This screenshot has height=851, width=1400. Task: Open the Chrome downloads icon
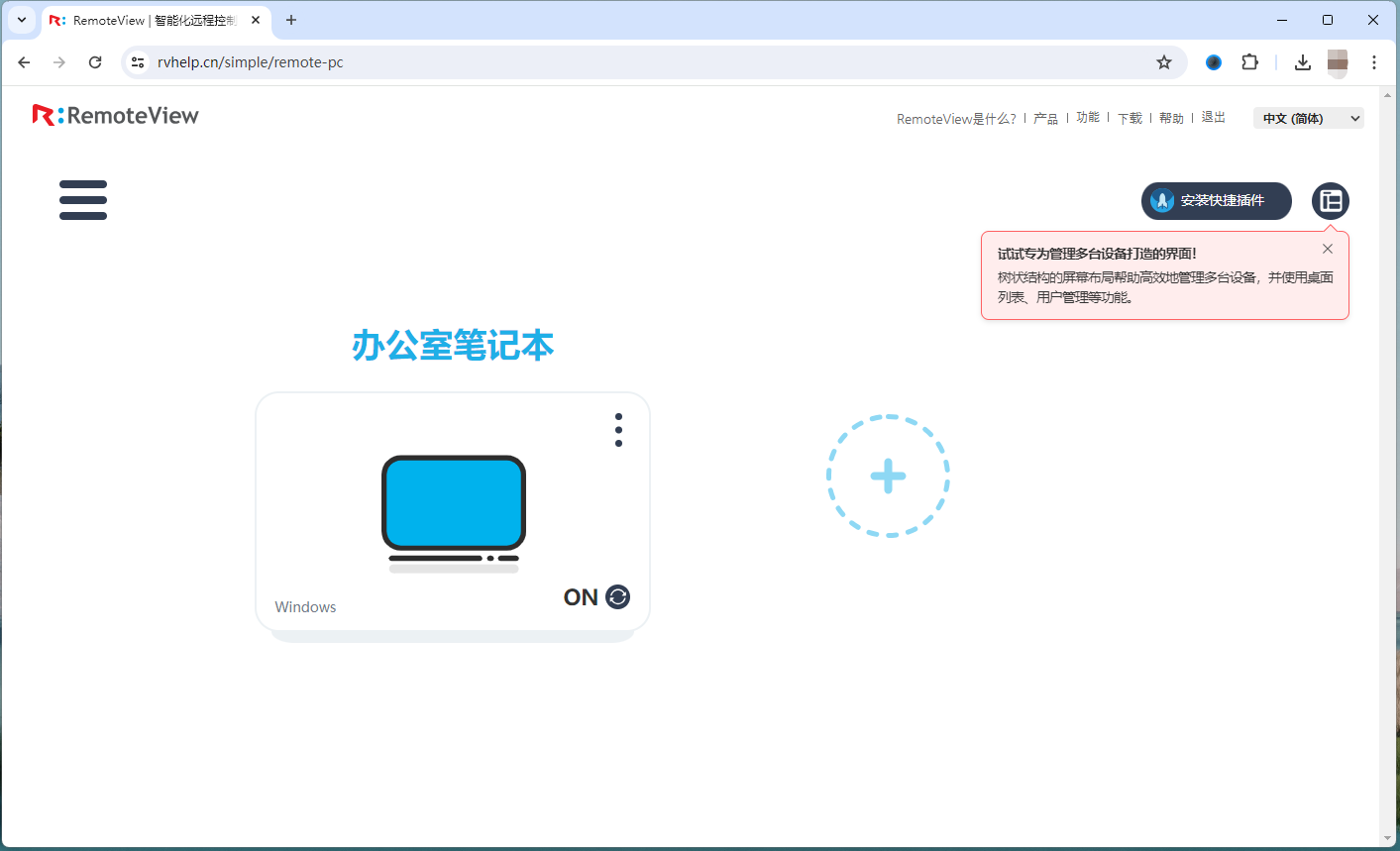(1303, 62)
